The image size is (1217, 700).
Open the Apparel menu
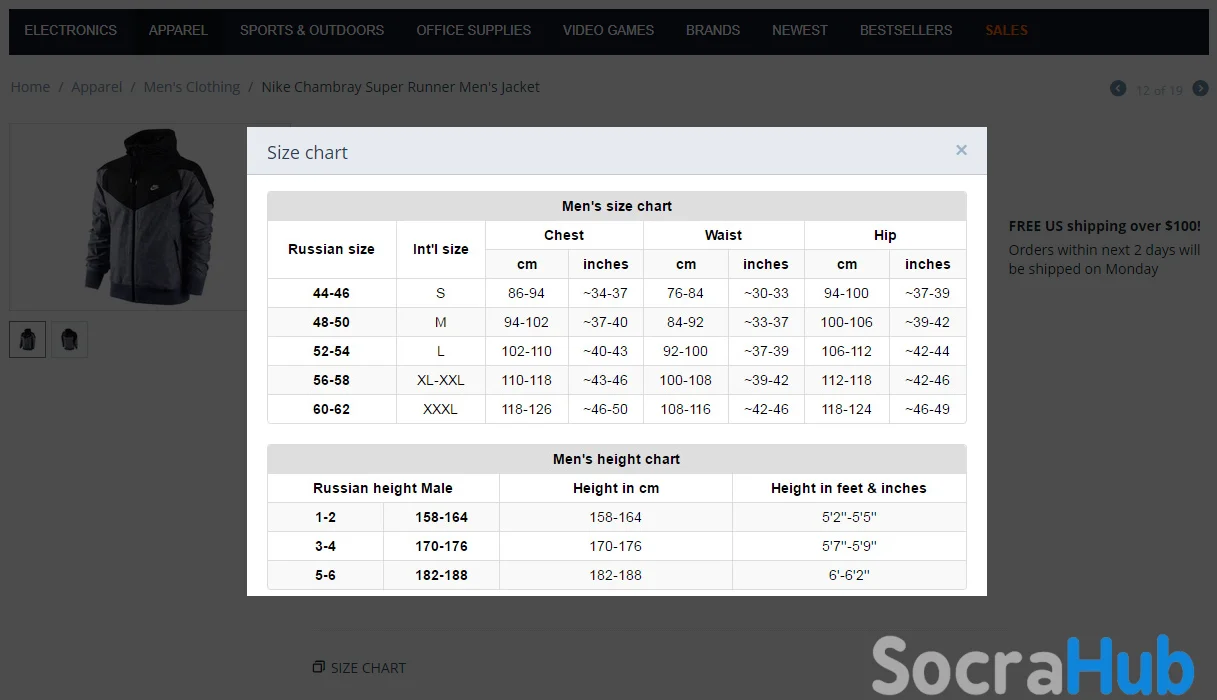(178, 30)
